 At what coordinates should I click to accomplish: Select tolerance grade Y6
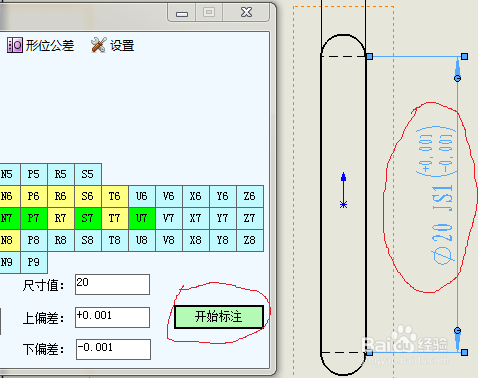tap(223, 196)
